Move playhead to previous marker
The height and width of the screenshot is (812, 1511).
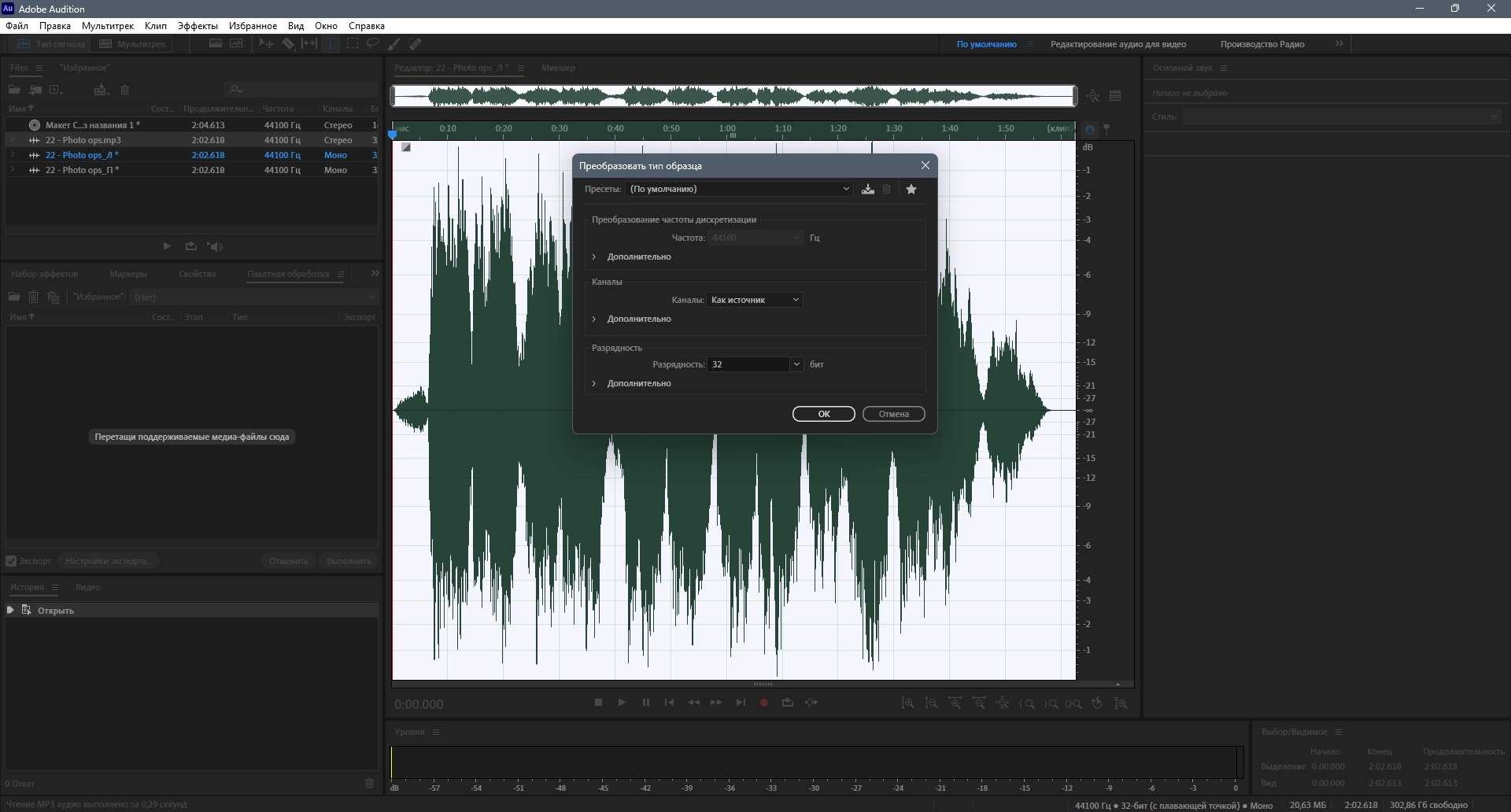[669, 703]
